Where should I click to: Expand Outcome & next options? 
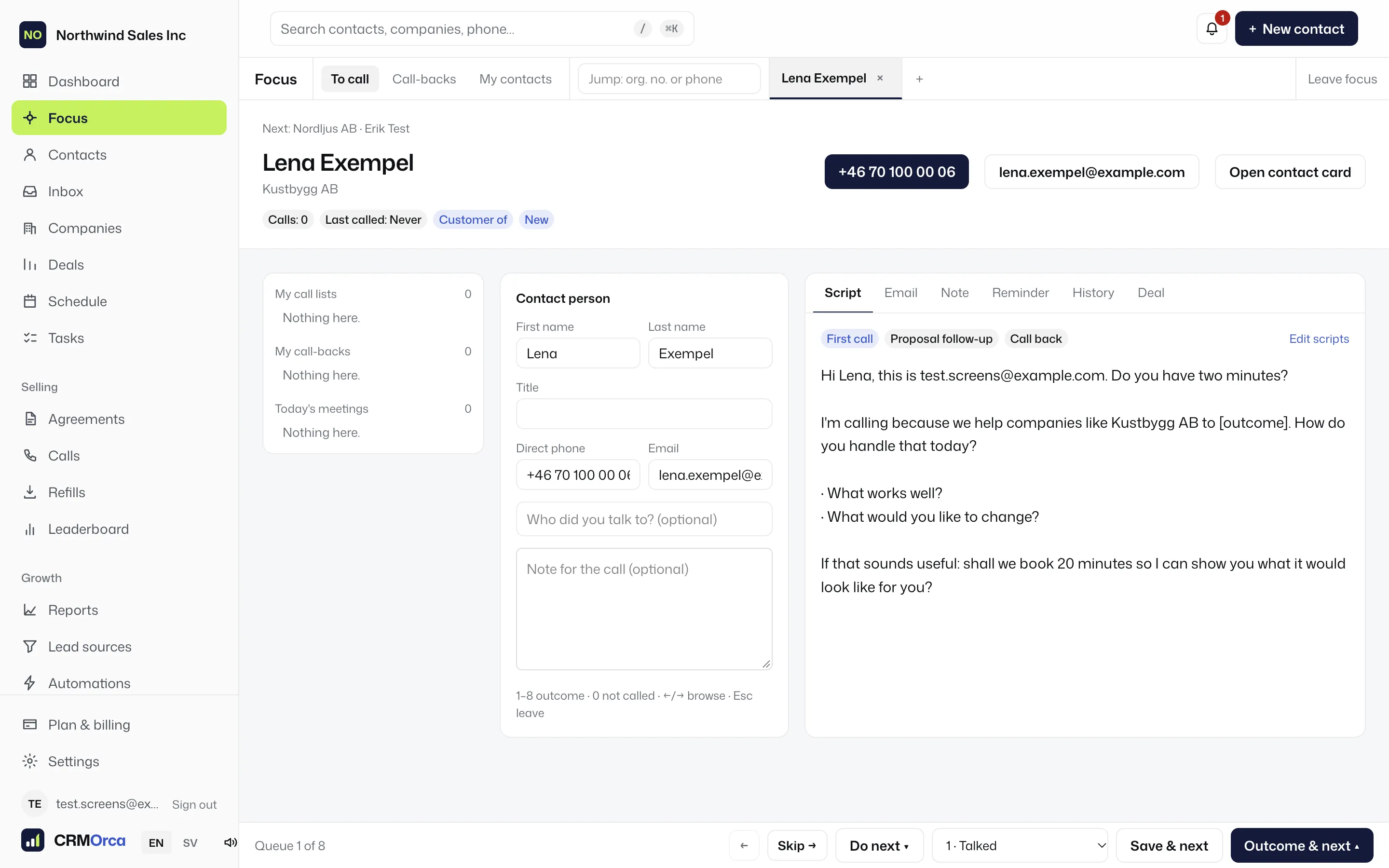(x=1302, y=846)
